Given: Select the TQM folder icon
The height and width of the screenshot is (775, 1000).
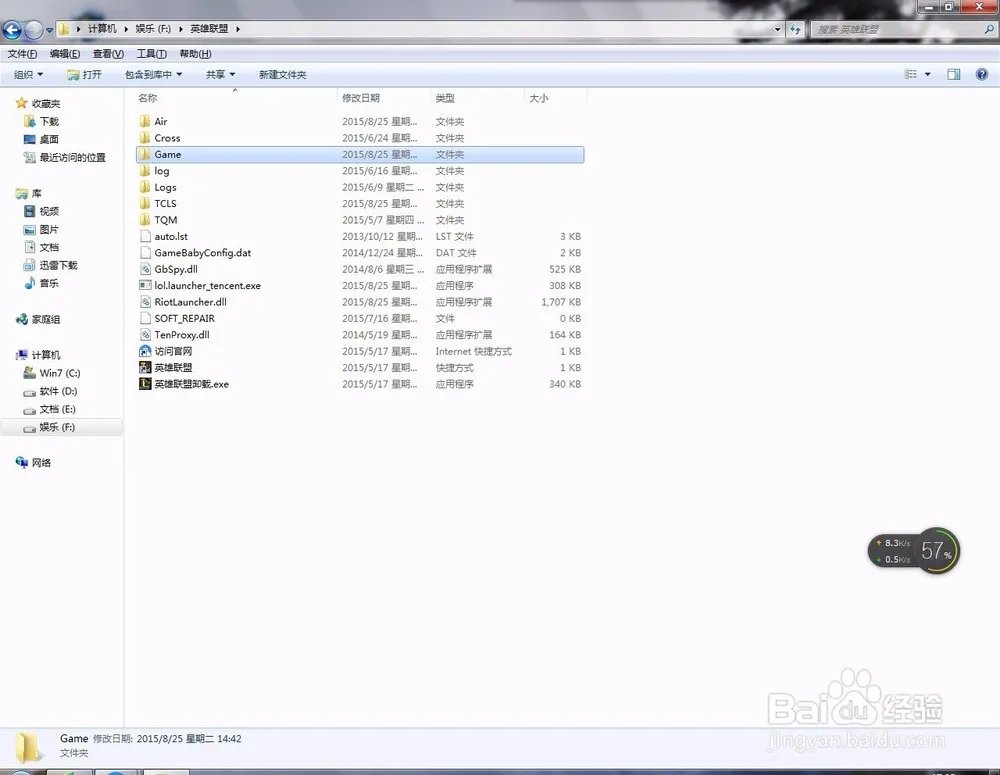Looking at the screenshot, I should coord(145,220).
